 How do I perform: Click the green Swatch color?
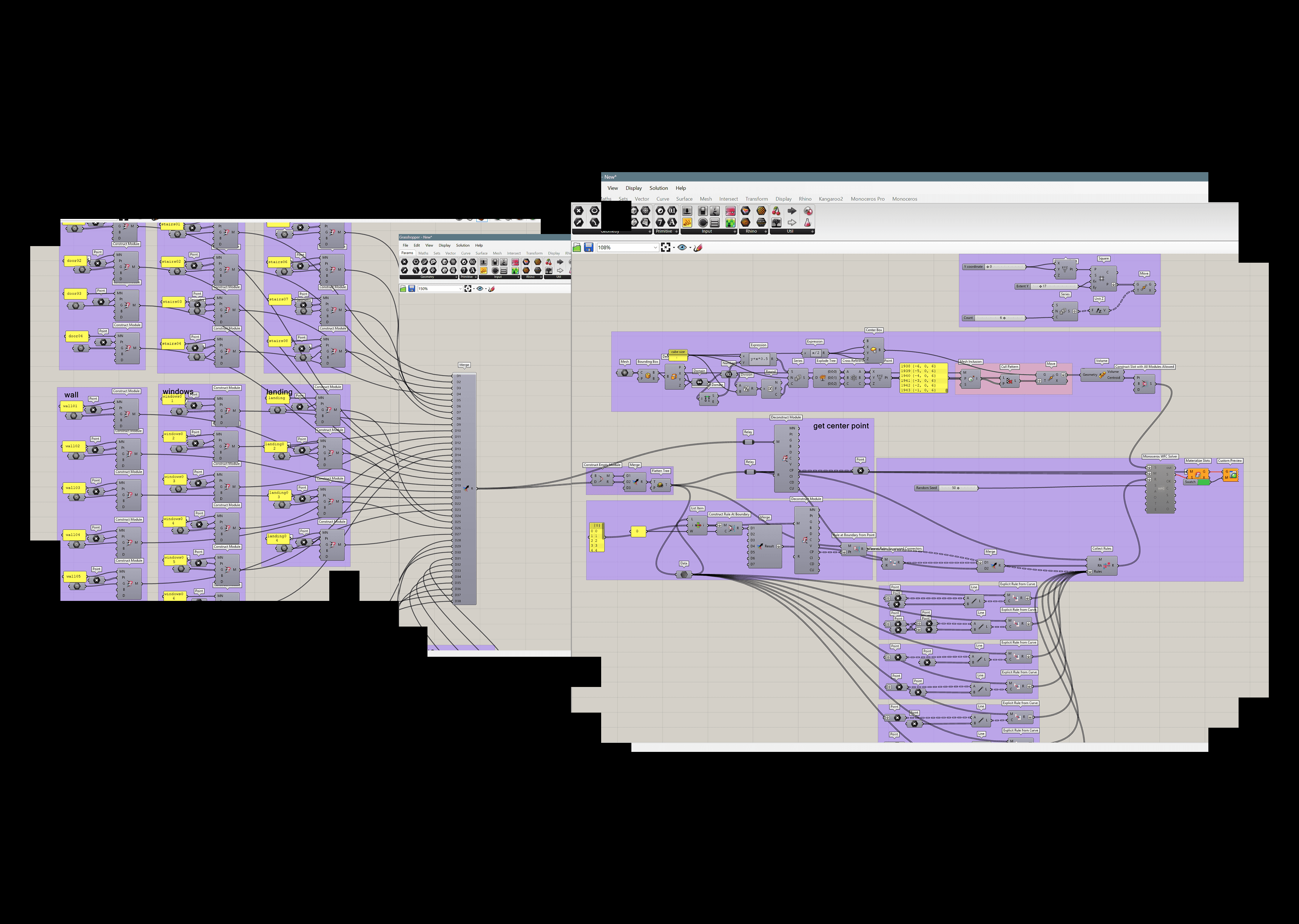(x=1203, y=482)
